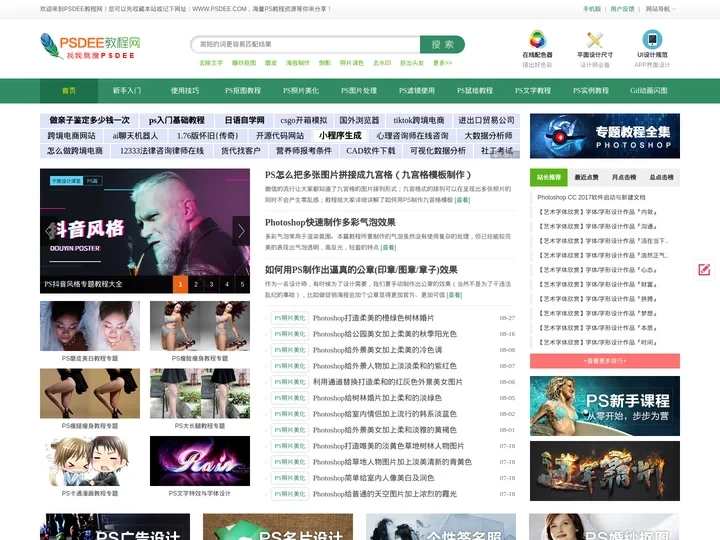The width and height of the screenshot is (720, 540).
Task: Open the PS图片处理 menu item
Action: point(359,90)
